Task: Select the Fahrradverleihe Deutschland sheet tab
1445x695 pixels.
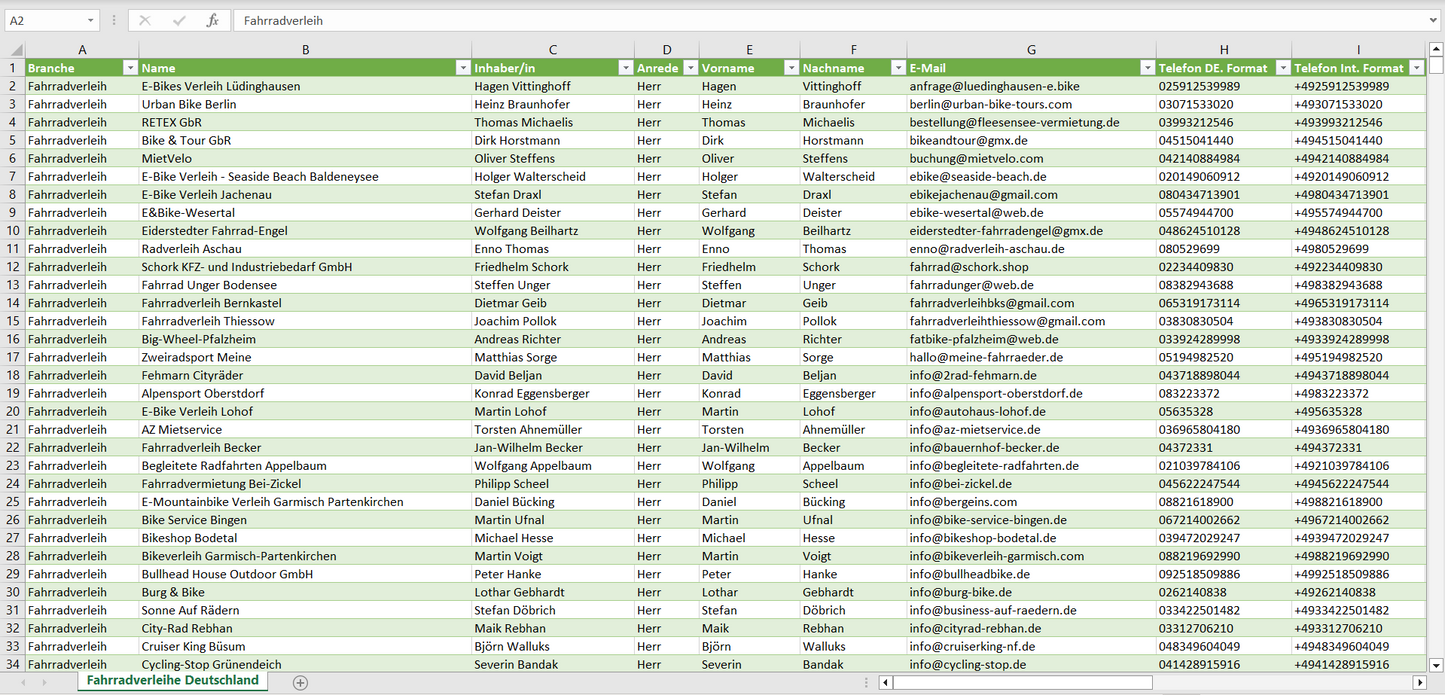Action: click(x=172, y=681)
